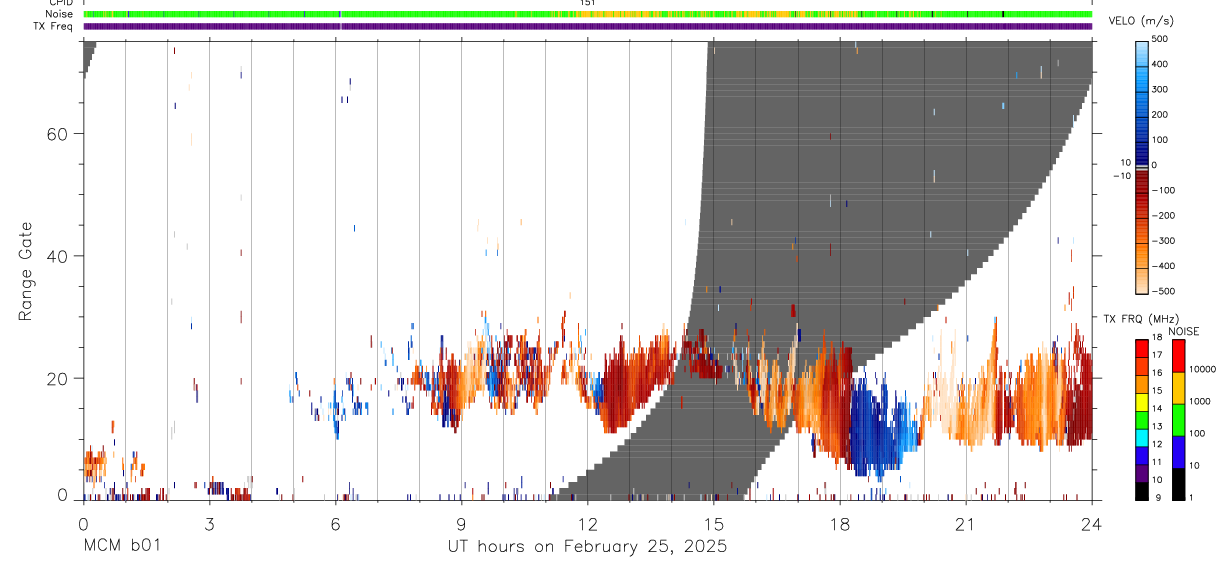
Task: Pick the yellow swatch in NOISE legend
Action: point(1177,388)
